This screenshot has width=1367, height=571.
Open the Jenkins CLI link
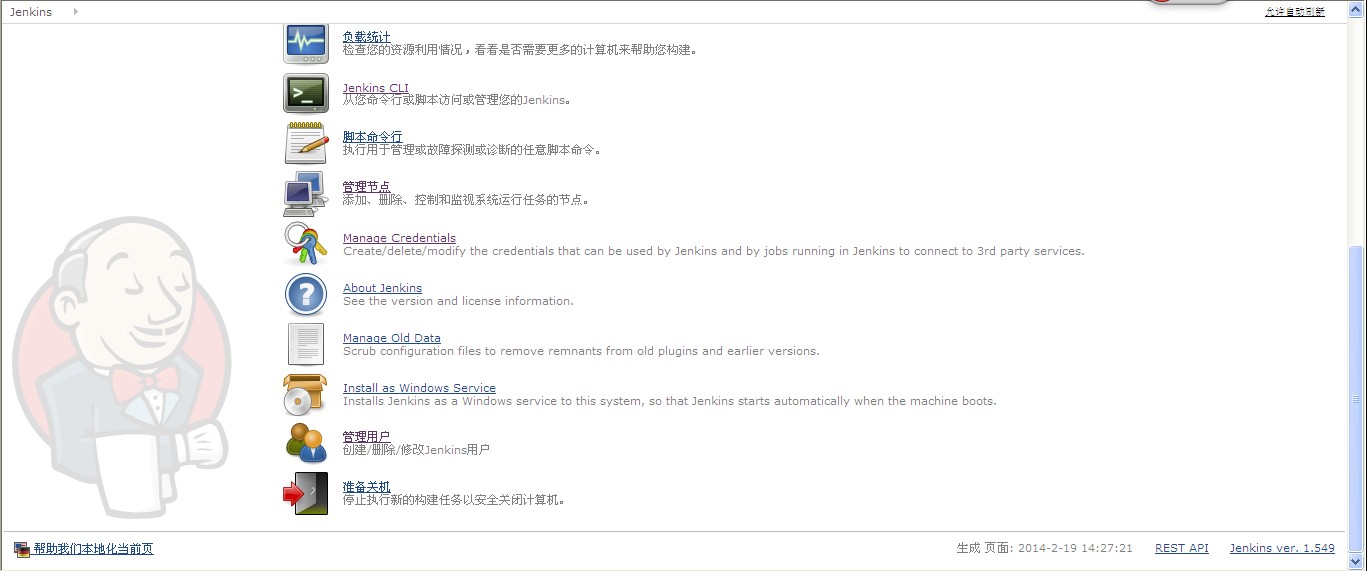[376, 88]
